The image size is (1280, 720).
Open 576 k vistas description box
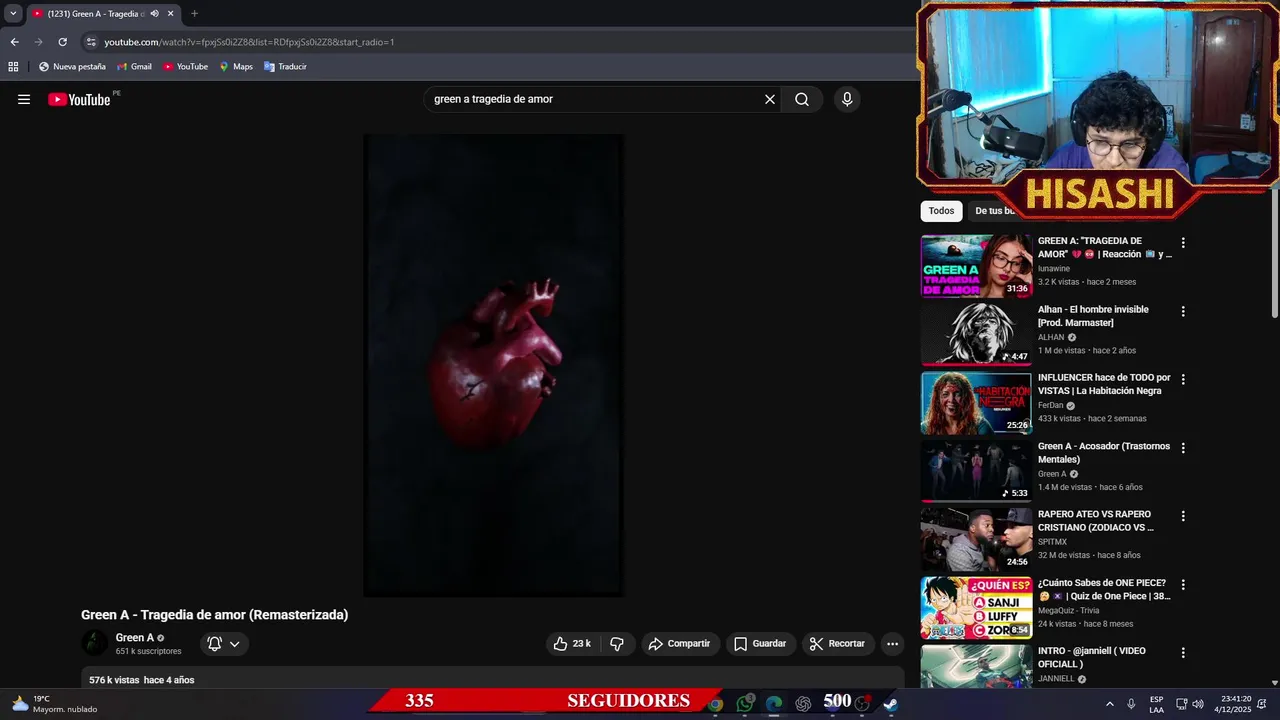coord(493,679)
